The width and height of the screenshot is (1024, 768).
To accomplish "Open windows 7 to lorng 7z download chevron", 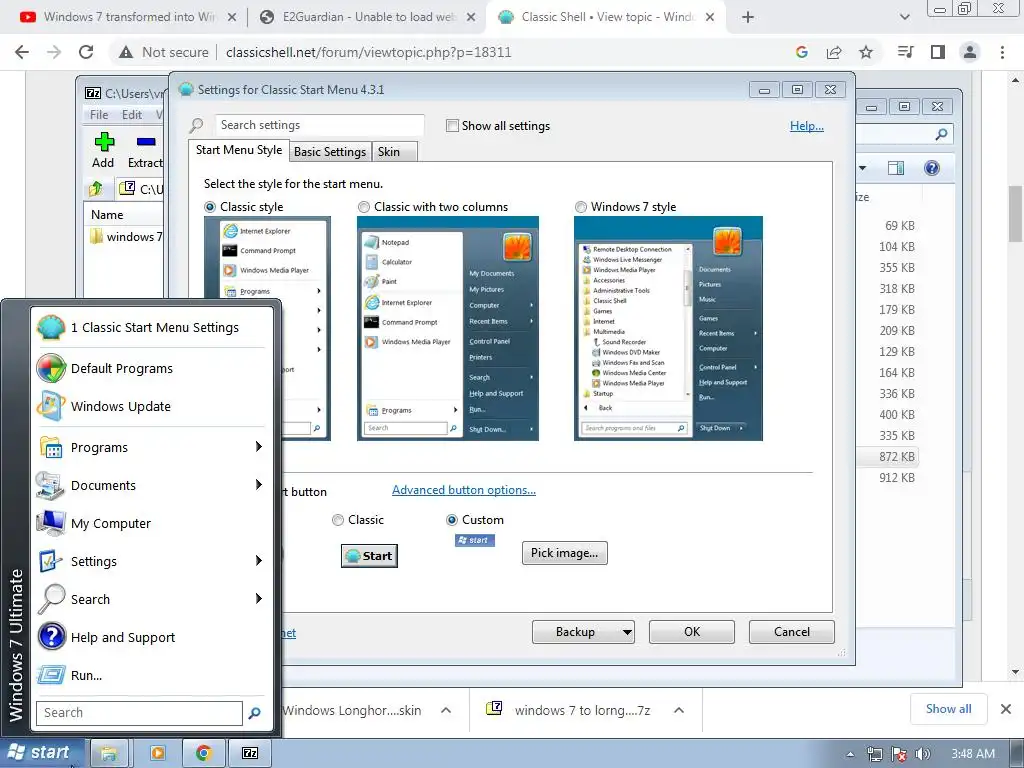I will point(679,710).
